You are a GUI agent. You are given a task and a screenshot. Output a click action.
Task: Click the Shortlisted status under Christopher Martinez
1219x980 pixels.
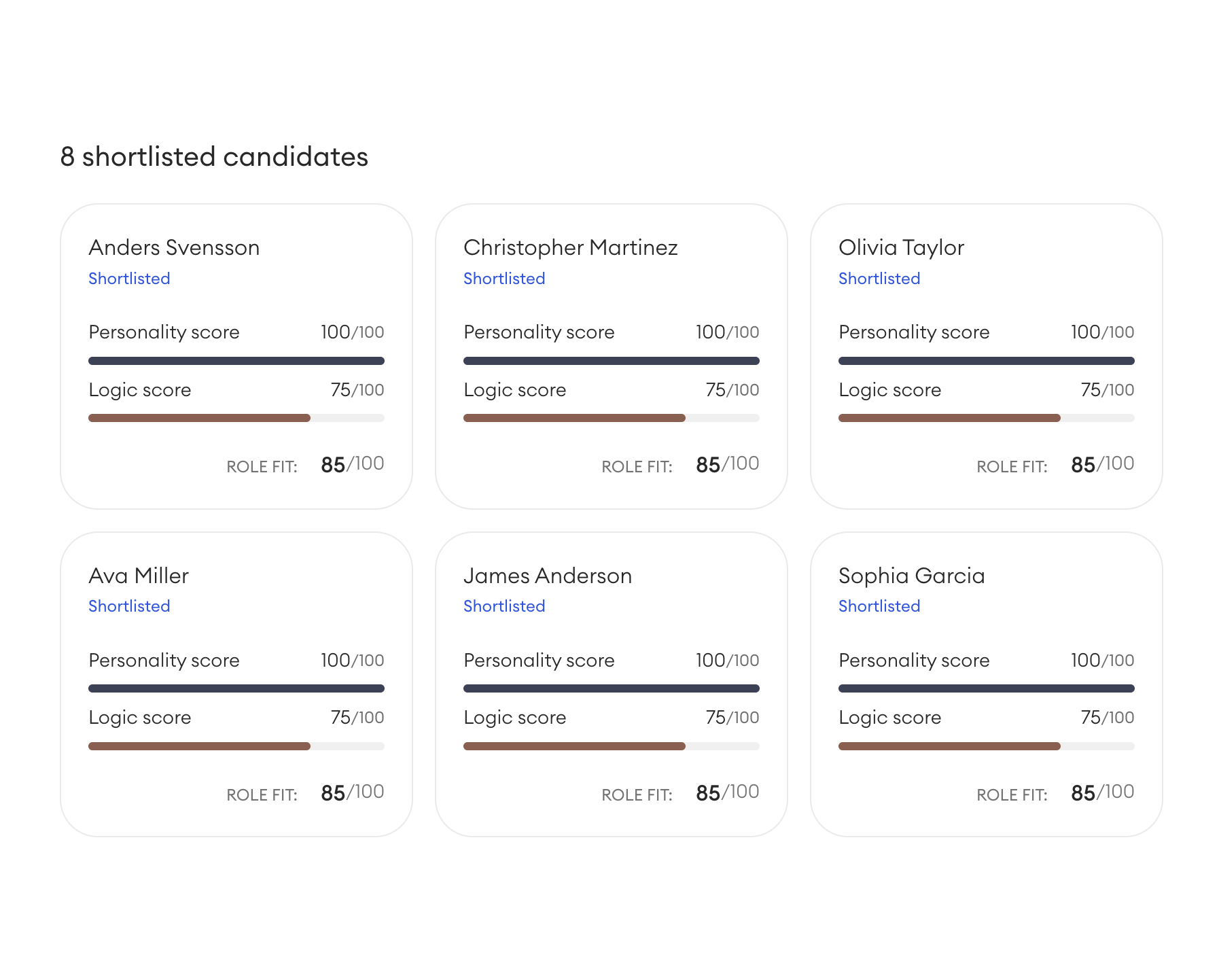coord(504,279)
